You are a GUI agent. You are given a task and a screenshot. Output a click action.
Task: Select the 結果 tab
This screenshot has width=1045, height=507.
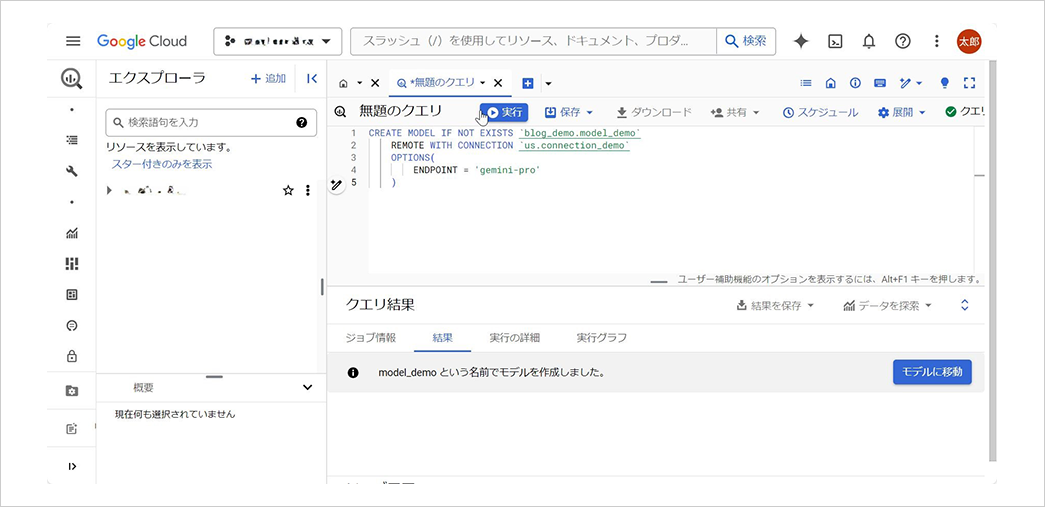443,338
